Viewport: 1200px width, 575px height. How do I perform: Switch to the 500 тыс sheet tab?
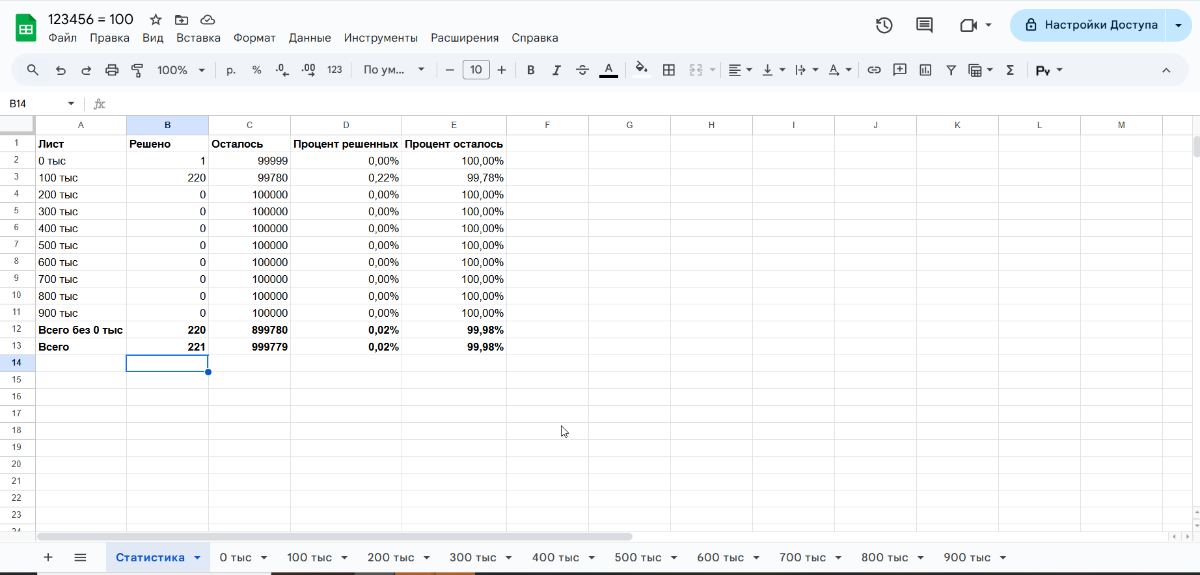point(646,557)
